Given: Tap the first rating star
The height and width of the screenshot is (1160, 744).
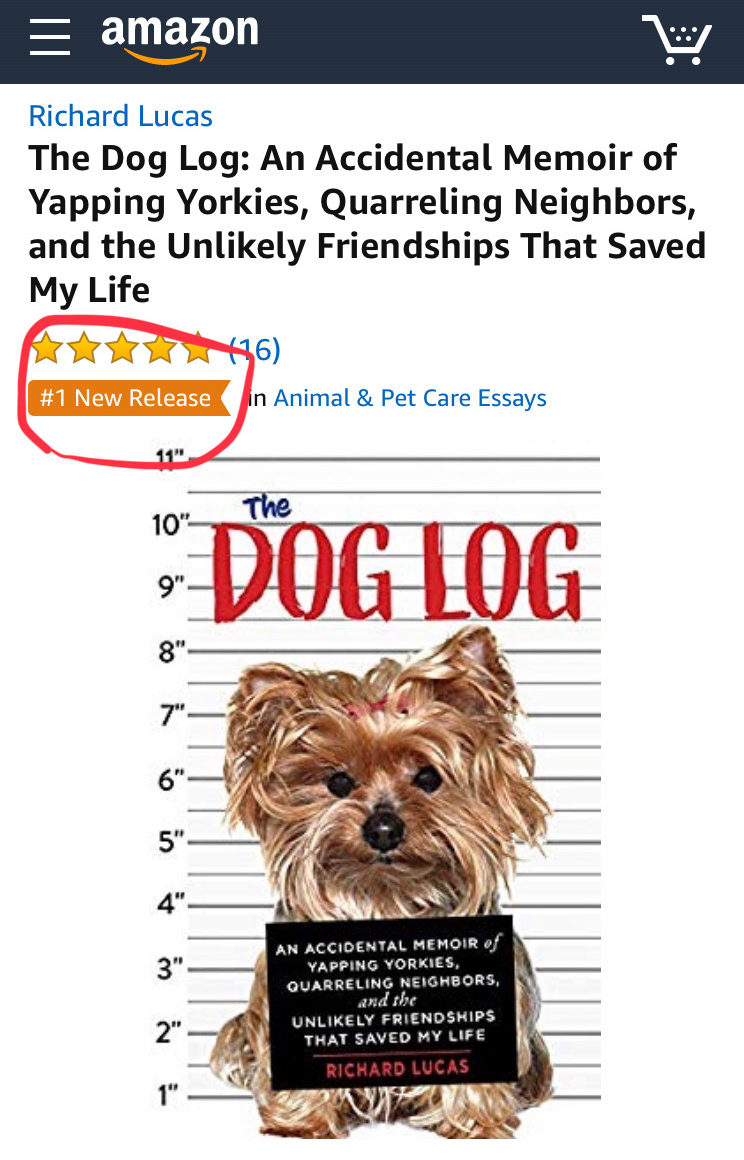Looking at the screenshot, I should click(47, 348).
